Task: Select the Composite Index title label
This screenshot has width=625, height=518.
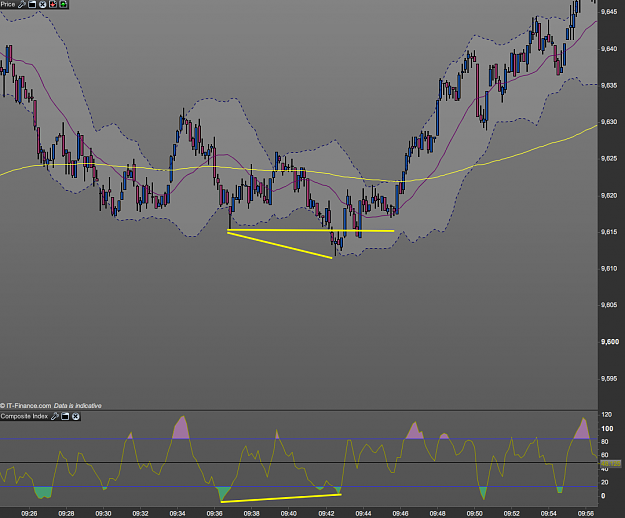Action: point(24,416)
